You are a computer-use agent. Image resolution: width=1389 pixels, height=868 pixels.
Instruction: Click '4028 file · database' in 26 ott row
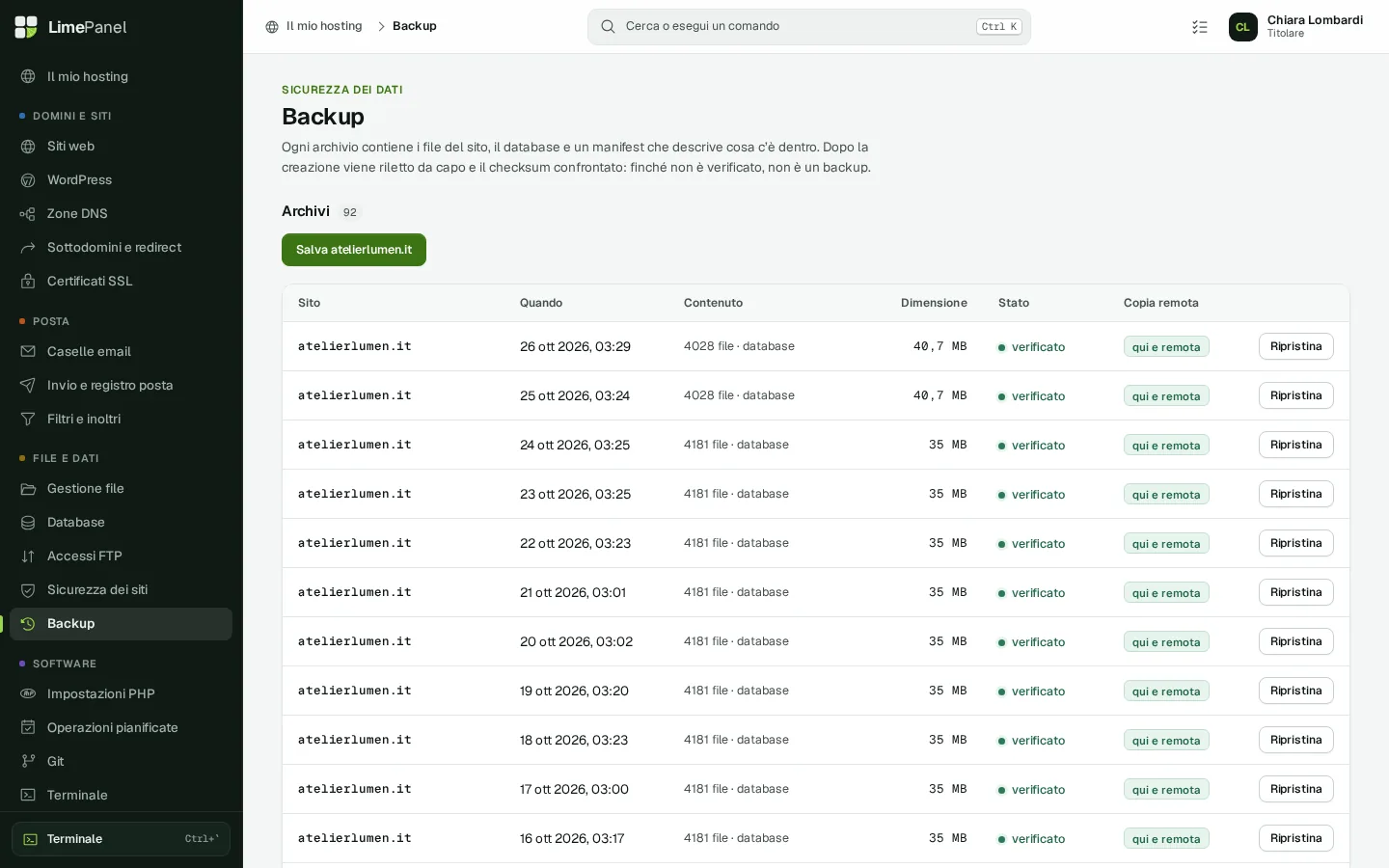click(x=739, y=346)
